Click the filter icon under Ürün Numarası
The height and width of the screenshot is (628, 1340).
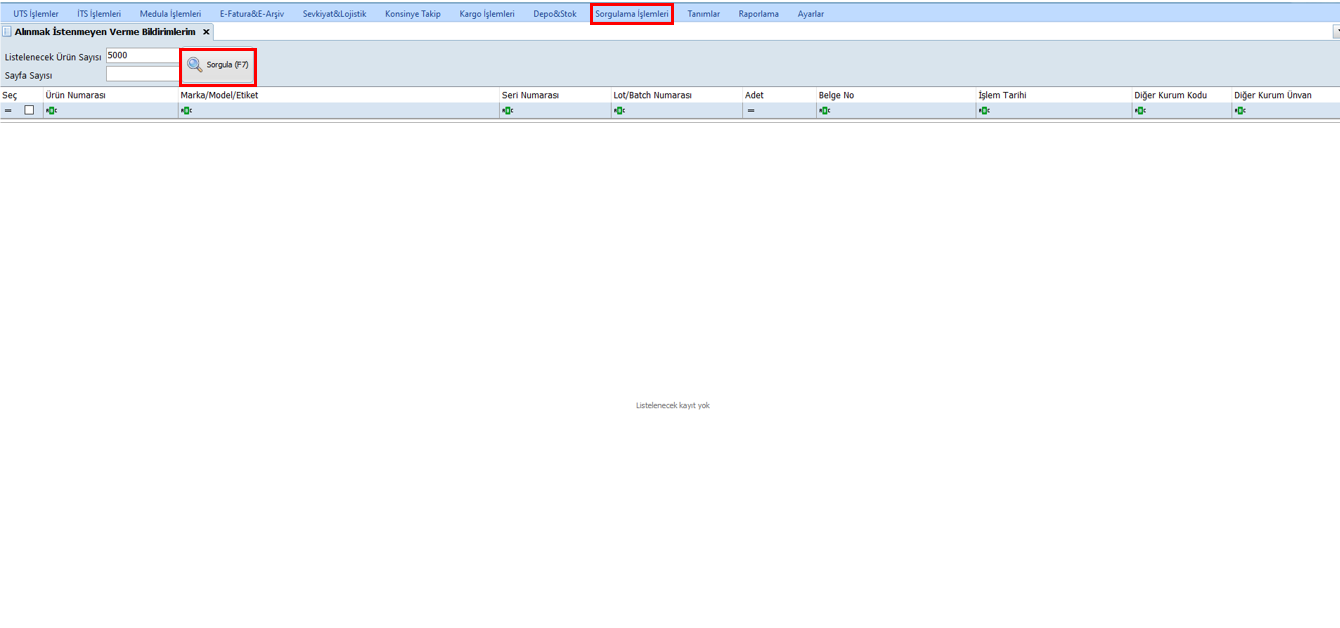[51, 111]
